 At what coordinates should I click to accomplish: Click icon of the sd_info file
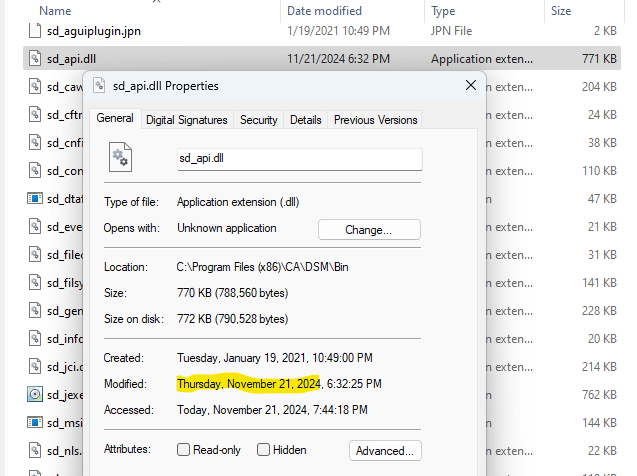point(35,339)
